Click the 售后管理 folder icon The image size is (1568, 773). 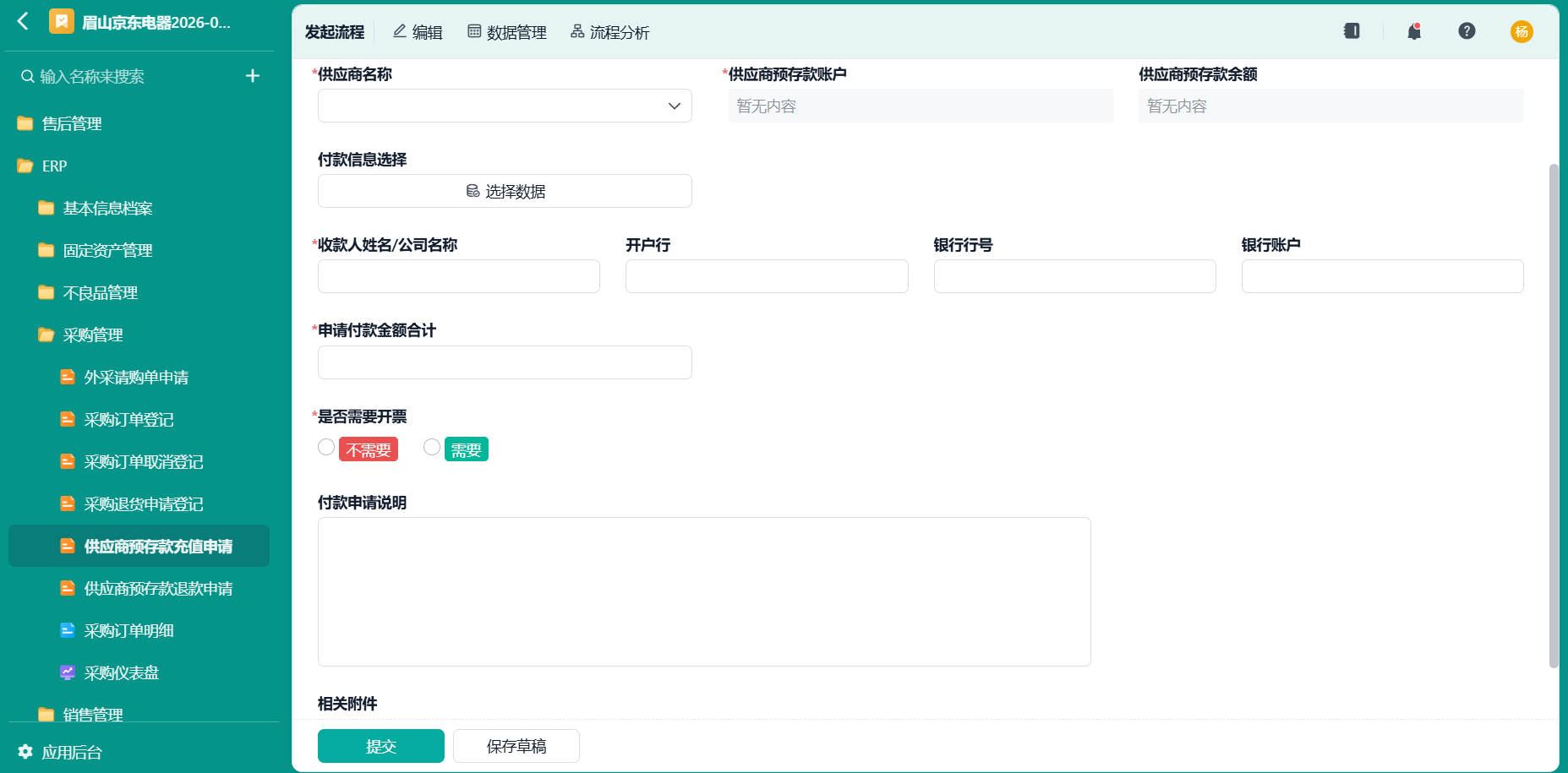pos(25,123)
